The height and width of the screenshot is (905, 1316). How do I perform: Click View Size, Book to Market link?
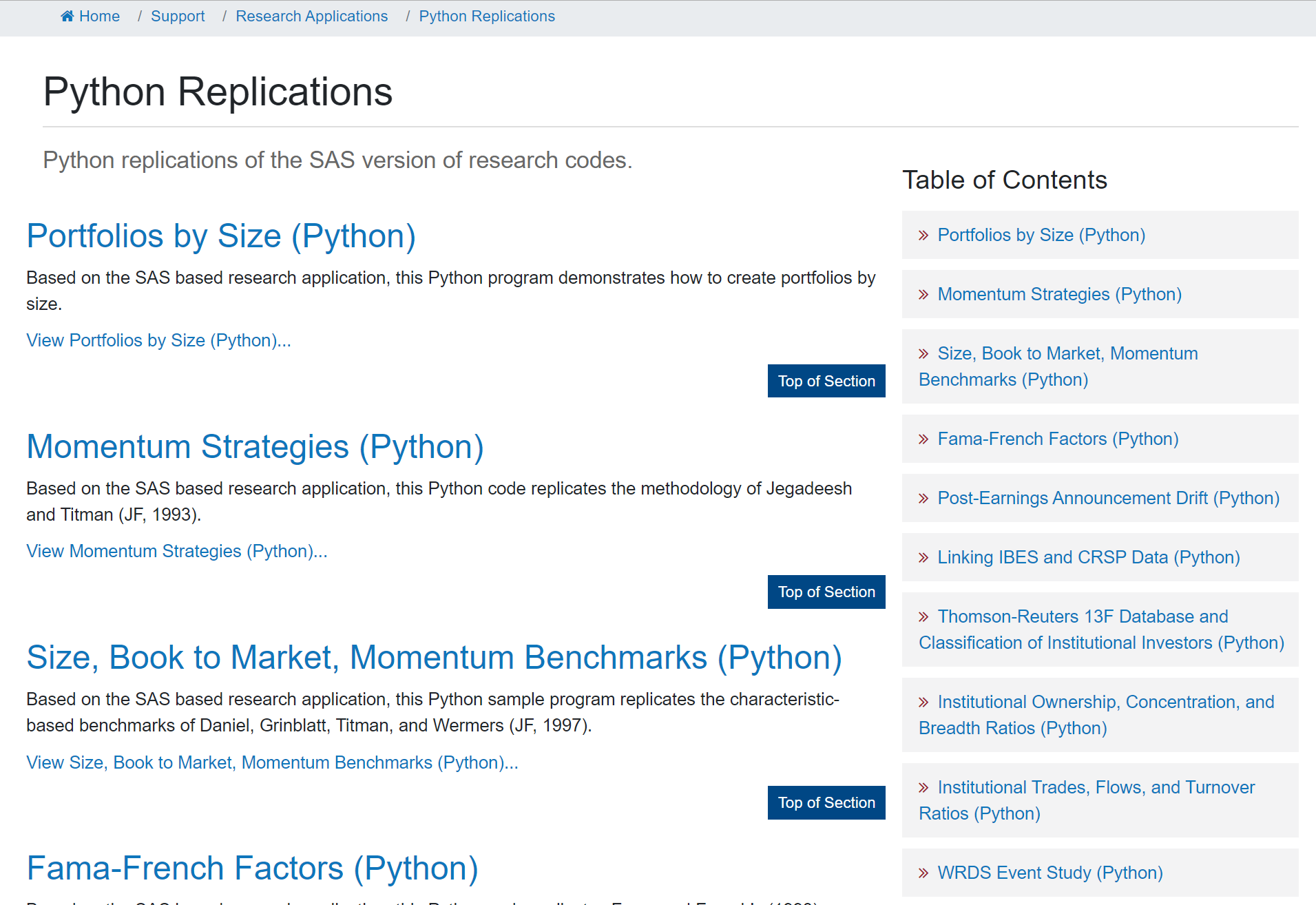pyautogui.click(x=272, y=762)
